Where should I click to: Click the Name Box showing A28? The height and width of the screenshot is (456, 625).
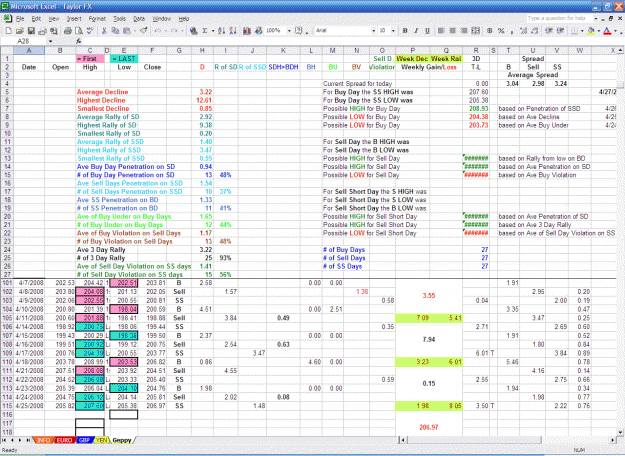coord(25,41)
